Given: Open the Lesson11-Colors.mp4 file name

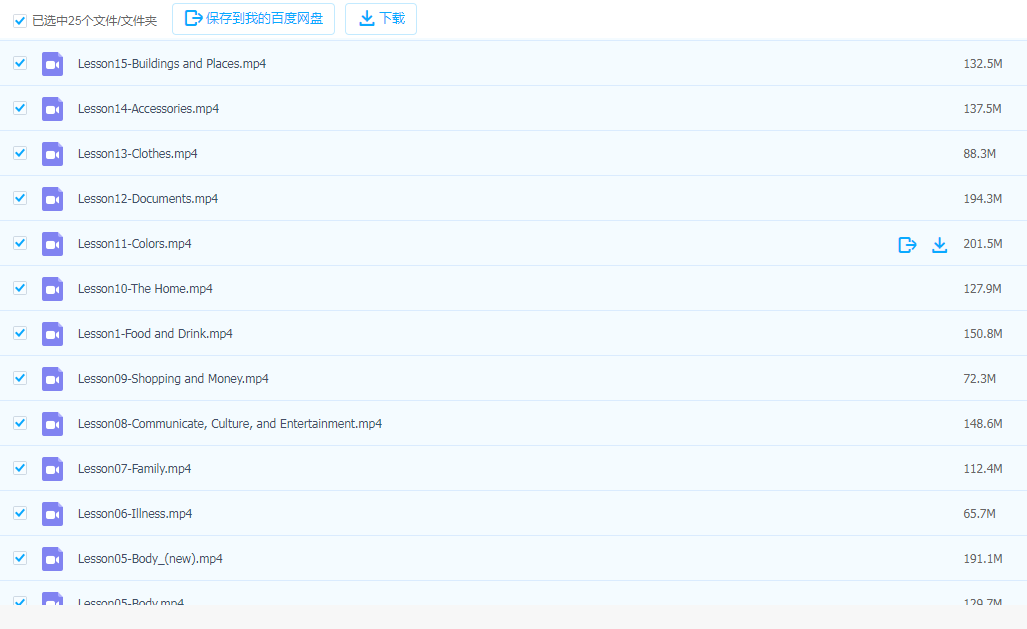Looking at the screenshot, I should [x=134, y=244].
